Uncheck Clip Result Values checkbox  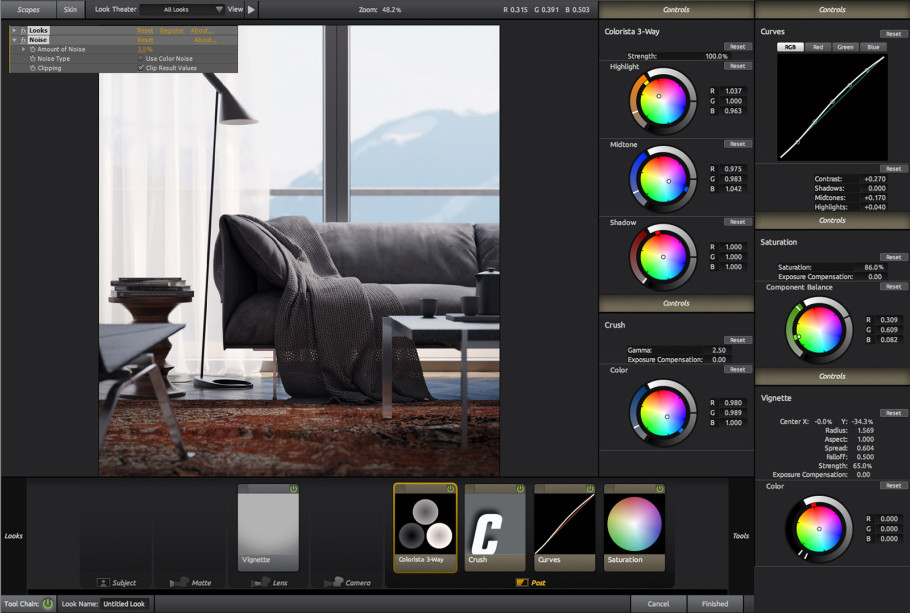[x=141, y=68]
